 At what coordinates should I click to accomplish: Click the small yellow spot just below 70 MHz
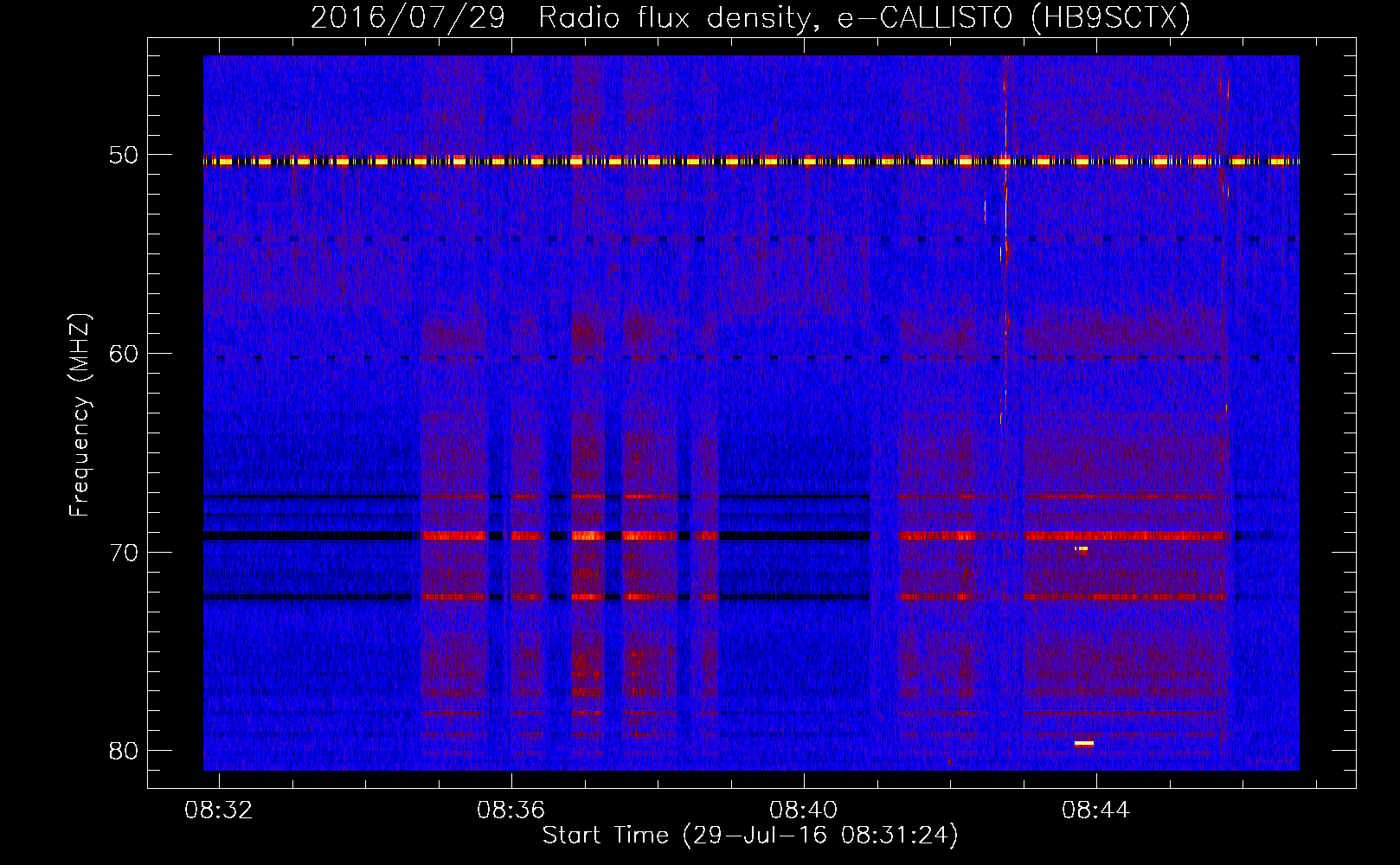(1082, 548)
